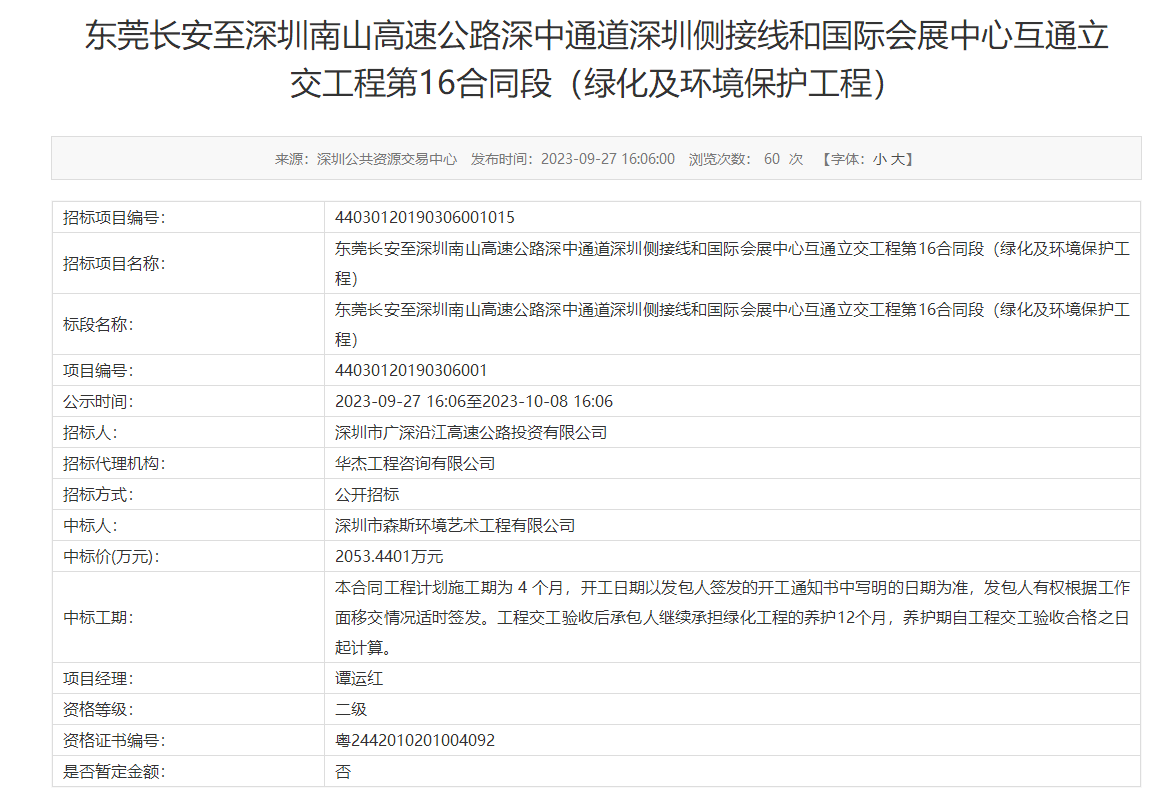Click the tenderer 深圳市广深沿江高速公路投资有限公司
This screenshot has height=795, width=1170.
[x=471, y=432]
